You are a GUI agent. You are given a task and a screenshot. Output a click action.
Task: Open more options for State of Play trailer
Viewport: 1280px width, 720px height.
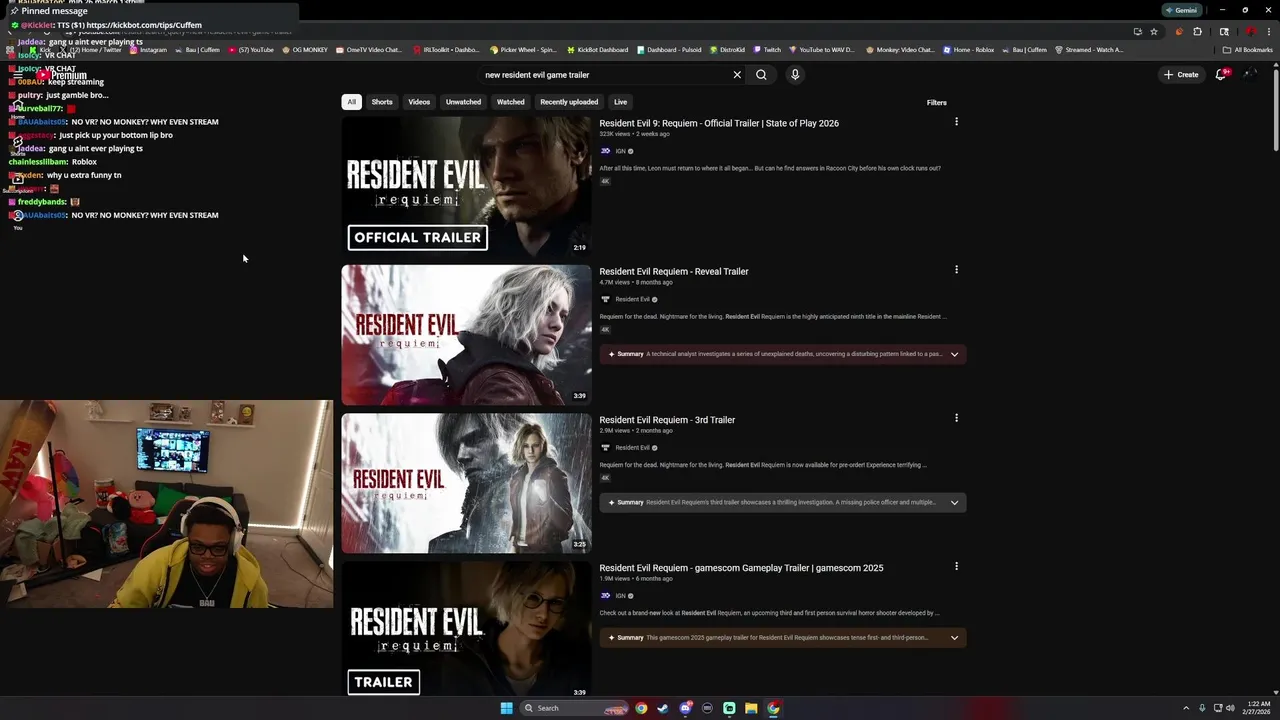956,122
